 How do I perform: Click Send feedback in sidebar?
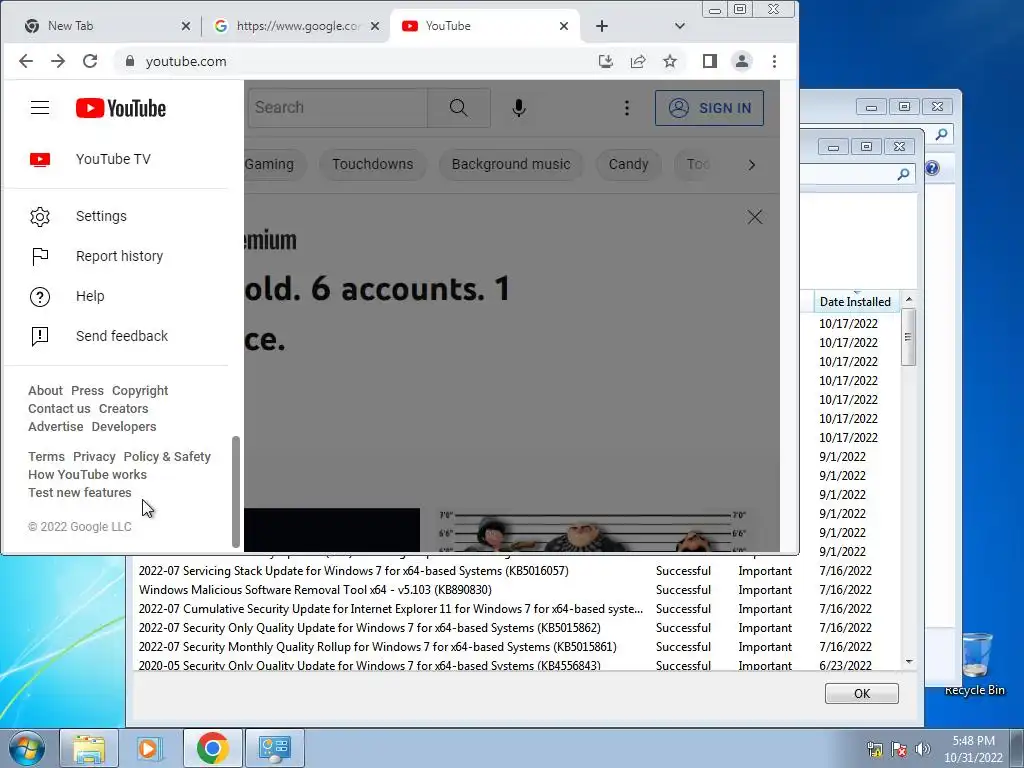[115, 336]
